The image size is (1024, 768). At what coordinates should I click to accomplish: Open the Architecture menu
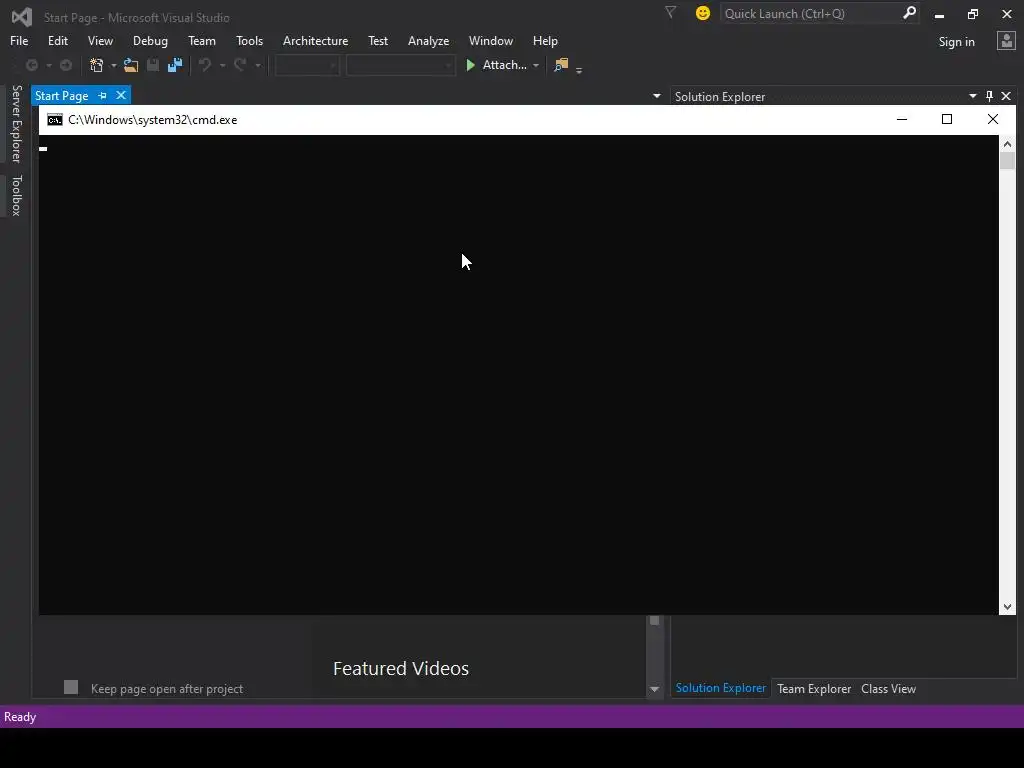[x=315, y=40]
